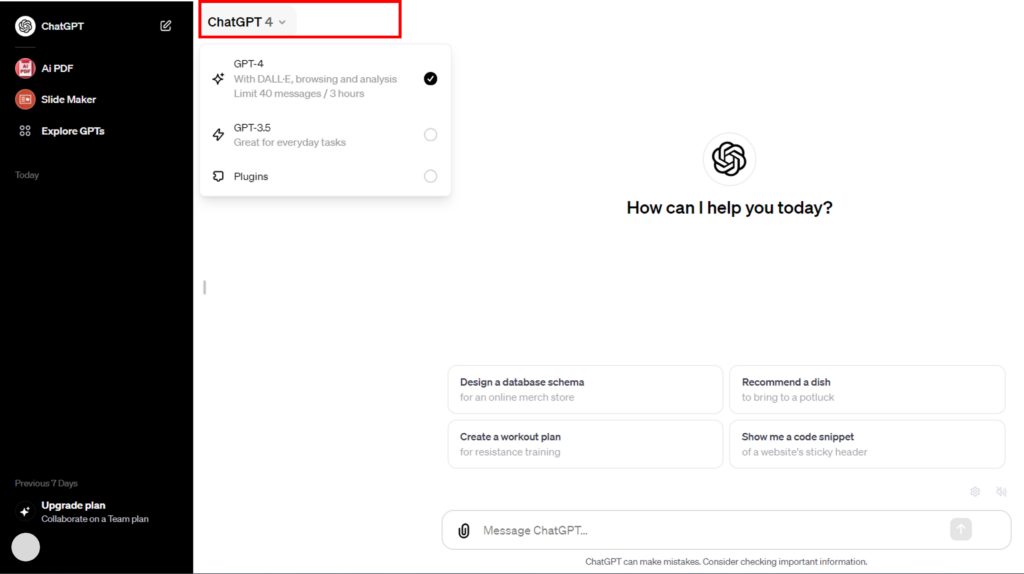Click Show me a code snippet suggestion

tap(867, 444)
